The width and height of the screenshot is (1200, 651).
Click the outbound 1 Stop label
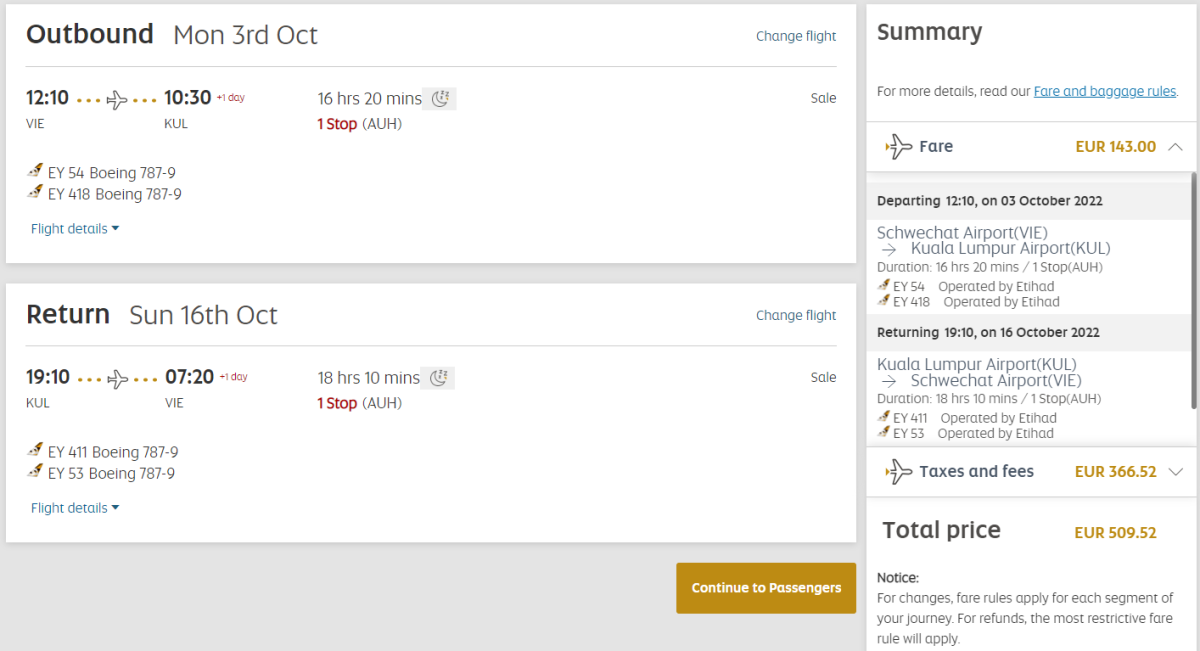click(x=337, y=124)
